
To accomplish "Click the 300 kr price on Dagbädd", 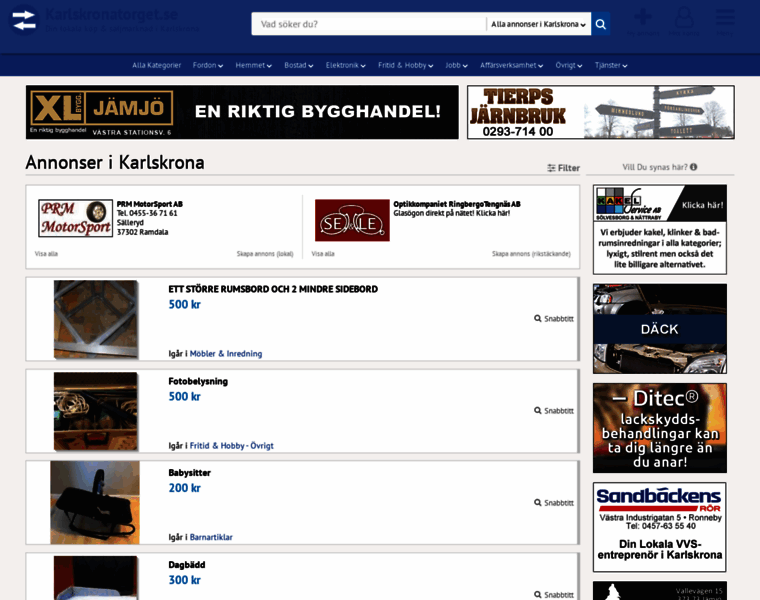I will (x=184, y=580).
